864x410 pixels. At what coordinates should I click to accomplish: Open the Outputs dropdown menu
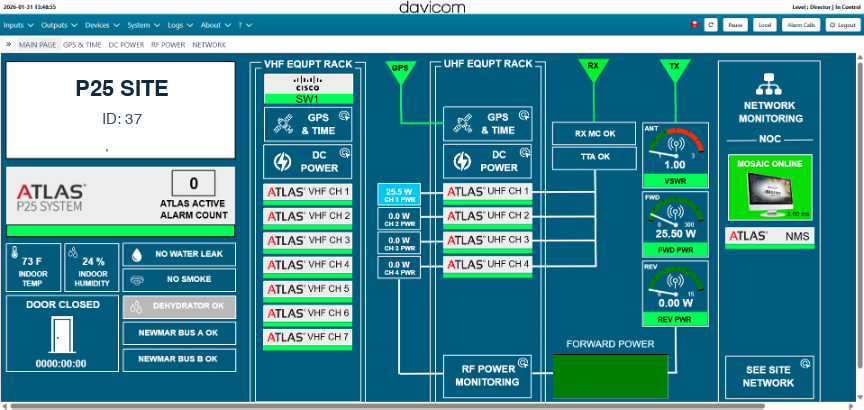point(60,25)
